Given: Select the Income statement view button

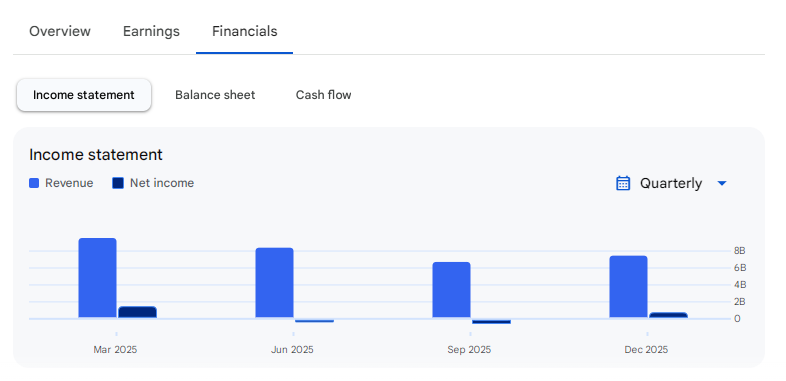Looking at the screenshot, I should (x=84, y=95).
